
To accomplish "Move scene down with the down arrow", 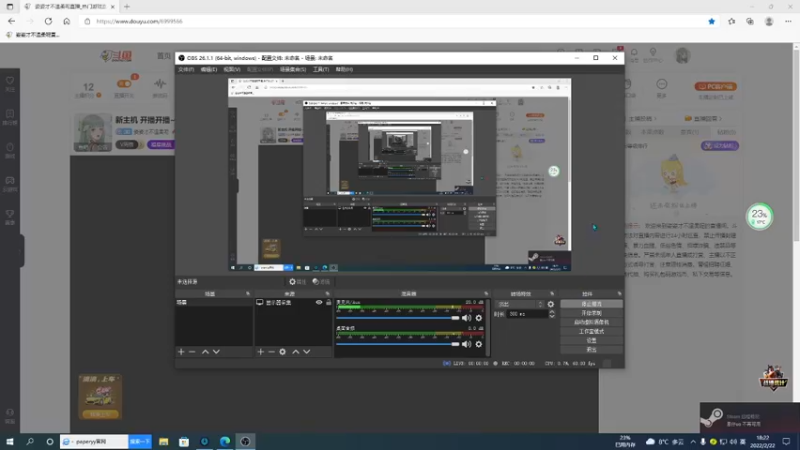I will 216,352.
